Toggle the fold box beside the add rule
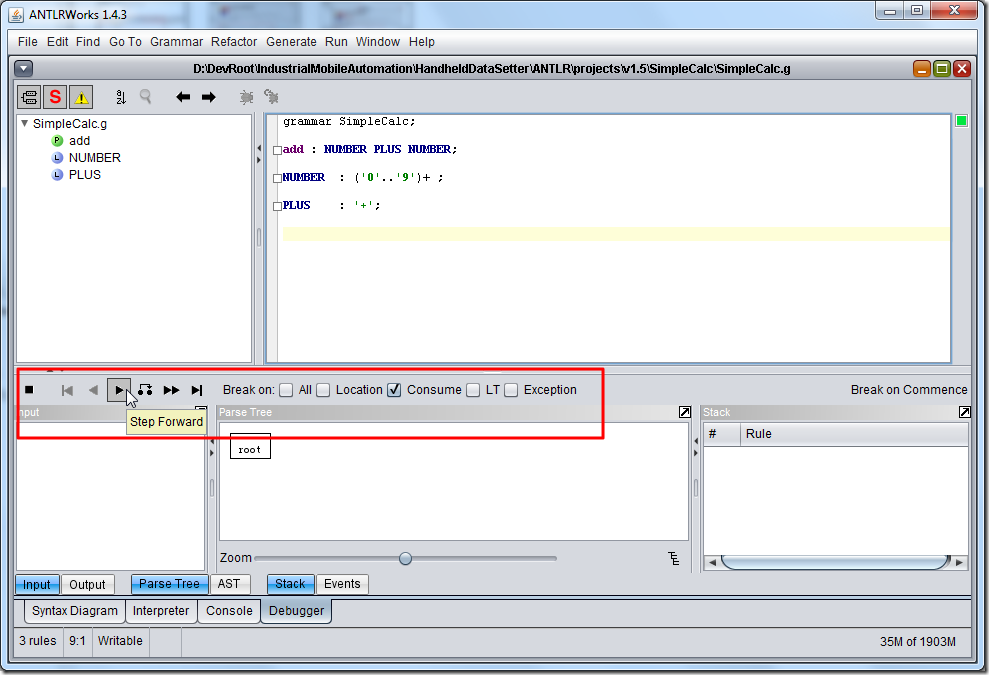Viewport: 989px width, 675px height. click(x=277, y=150)
